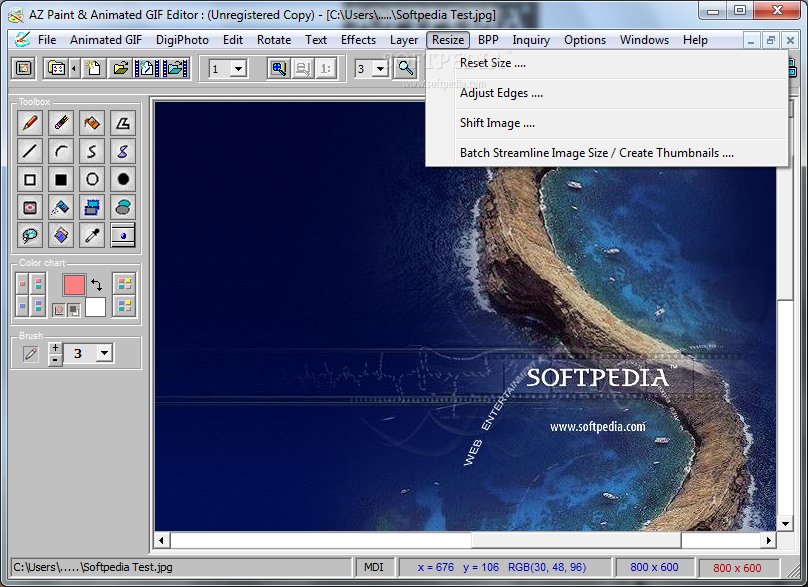This screenshot has height=587, width=808.
Task: Decrease brush size with minus button
Action: coord(55,360)
